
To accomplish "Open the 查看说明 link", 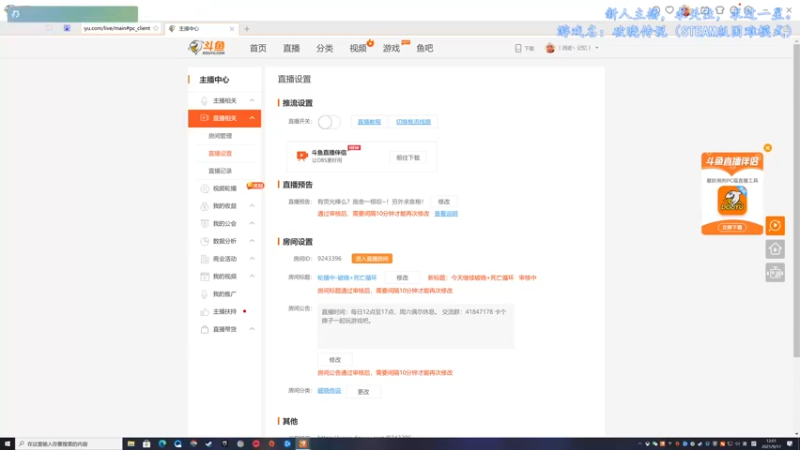I will click(446, 214).
